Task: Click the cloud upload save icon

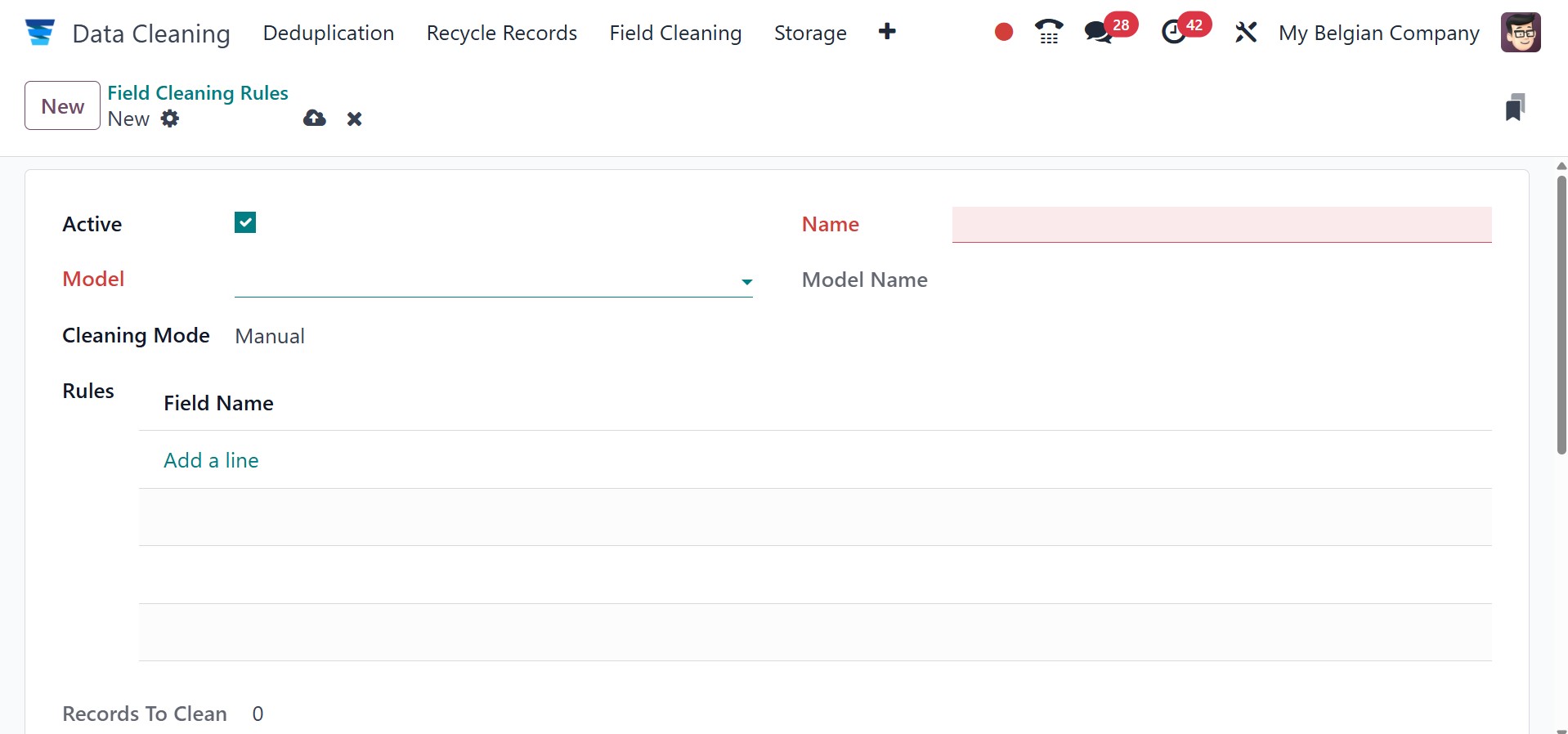Action: pyautogui.click(x=315, y=119)
